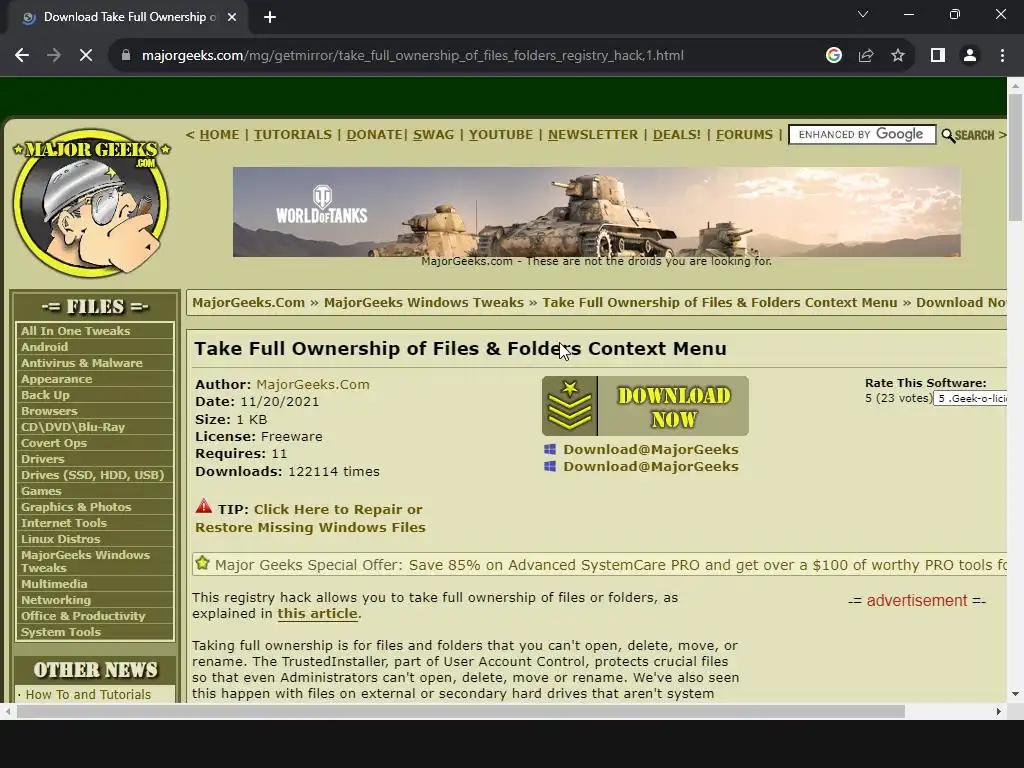
Task: Open the tab search chevron in title bar
Action: click(x=863, y=14)
